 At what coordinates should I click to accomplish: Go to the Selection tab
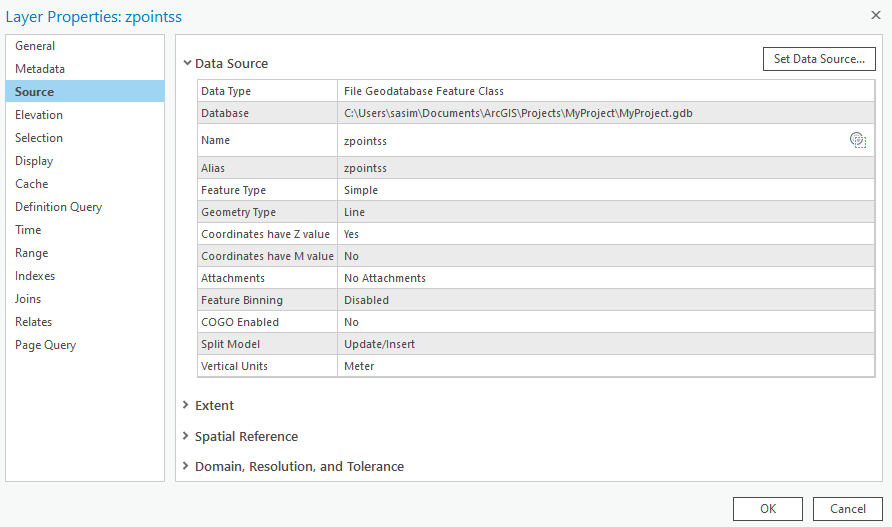coord(39,138)
